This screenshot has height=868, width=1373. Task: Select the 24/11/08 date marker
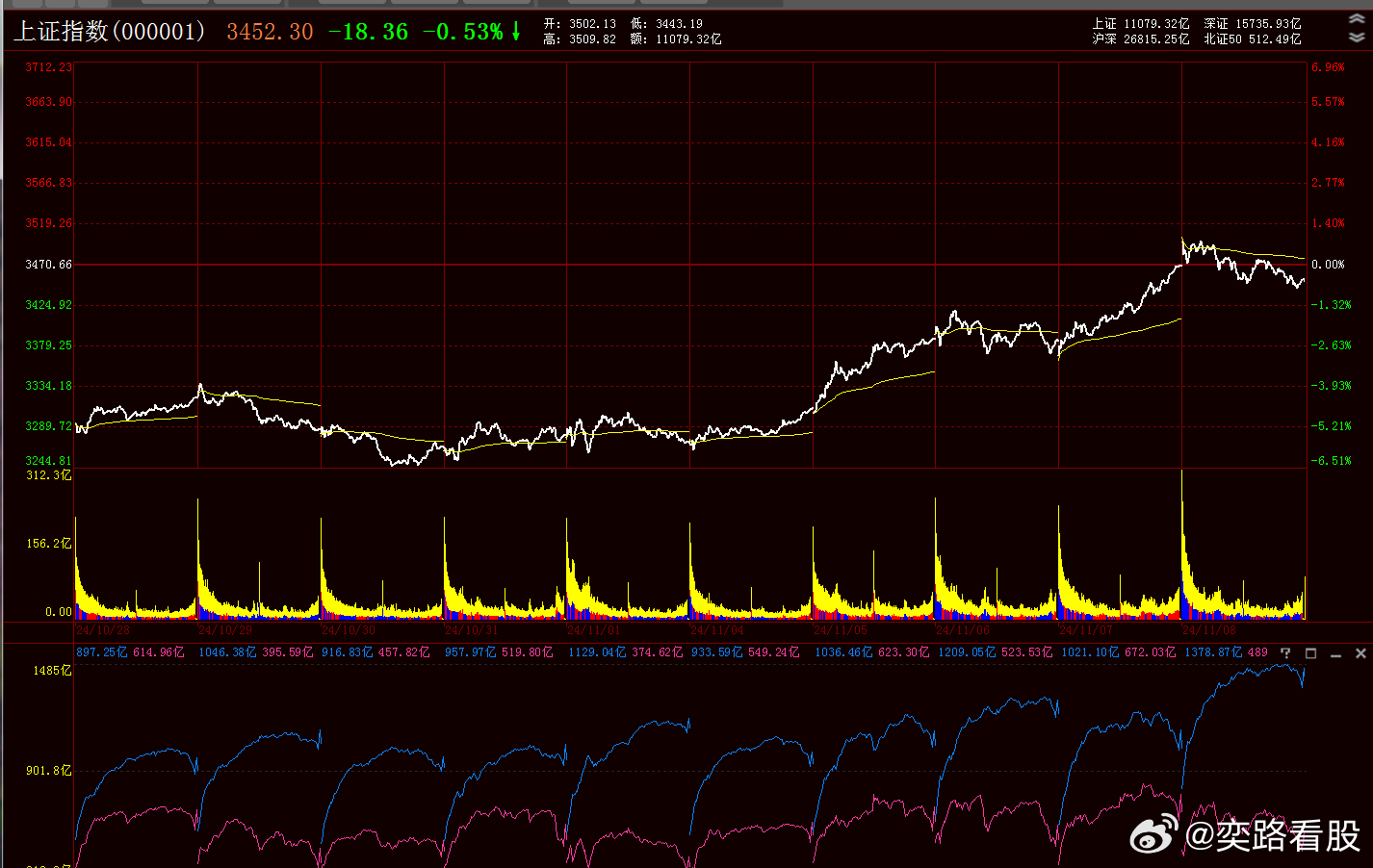(x=1209, y=630)
